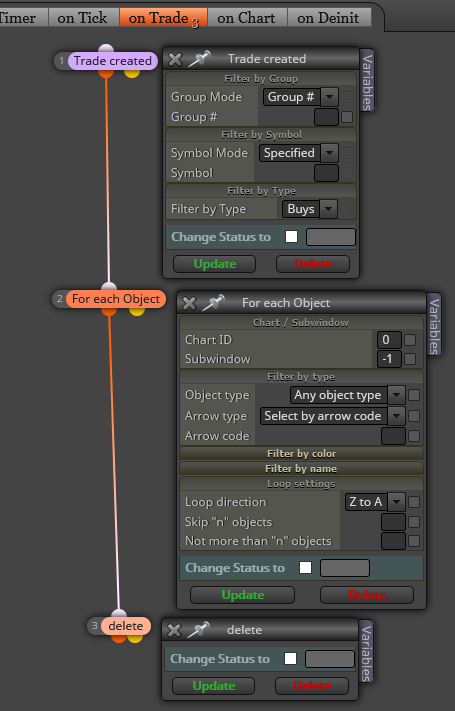The height and width of the screenshot is (711, 455).
Task: Close the Trade created panel with X icon
Action: 175,59
